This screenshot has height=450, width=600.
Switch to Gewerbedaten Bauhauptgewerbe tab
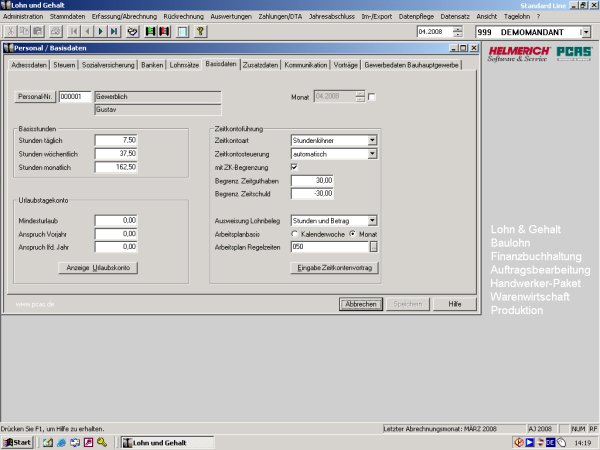pyautogui.click(x=411, y=65)
